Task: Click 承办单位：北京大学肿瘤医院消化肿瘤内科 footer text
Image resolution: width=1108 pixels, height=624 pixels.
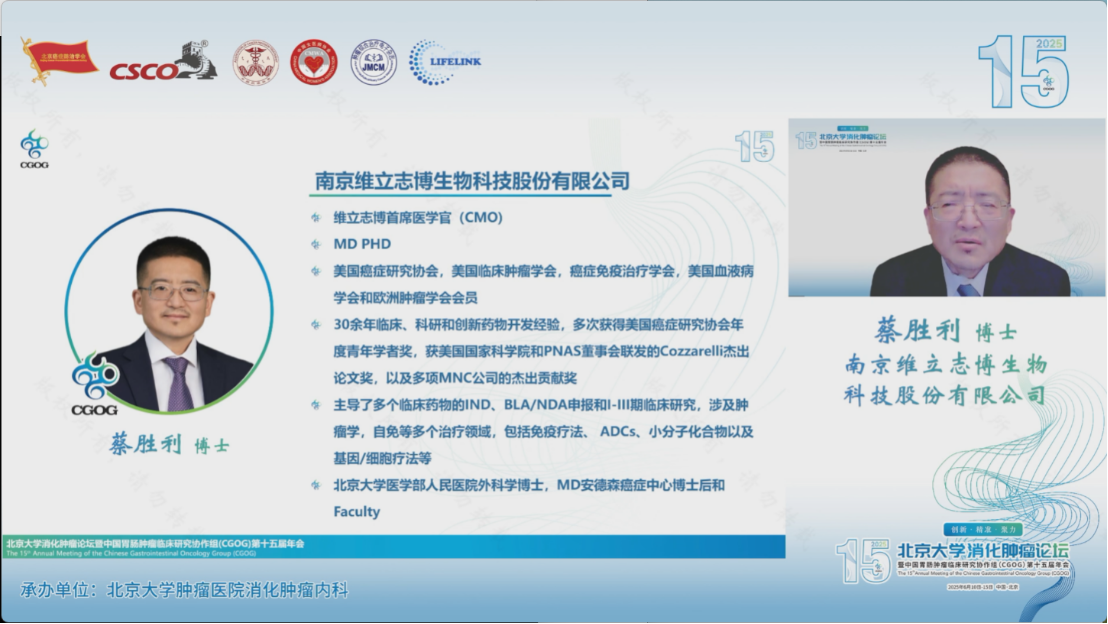Action: click(184, 590)
